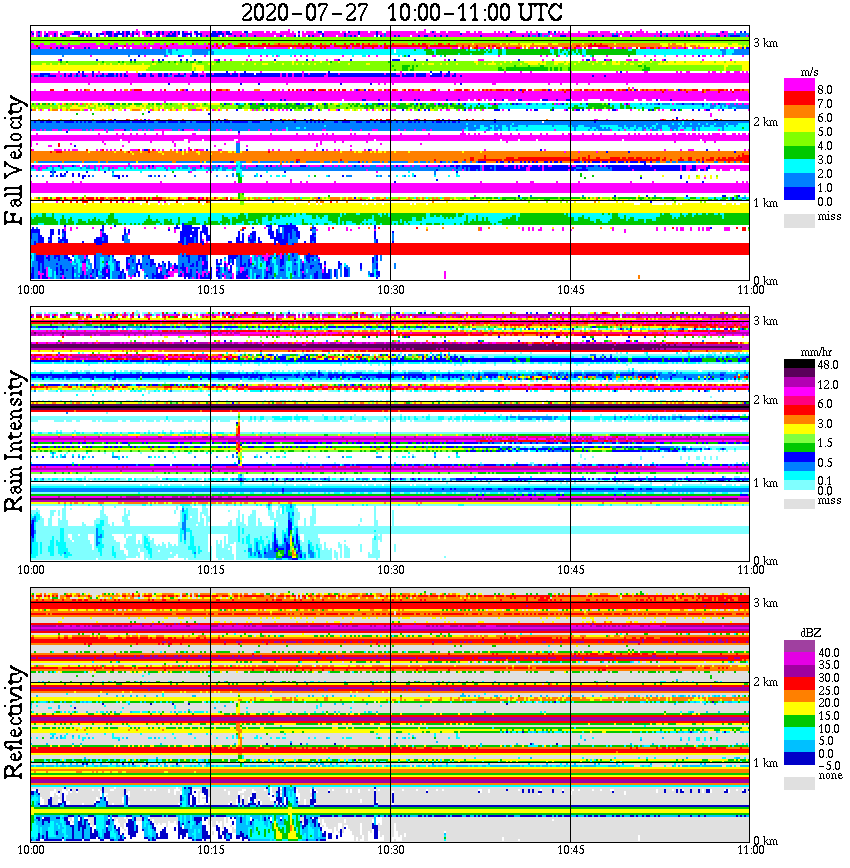Click the '48.0' value in the mm/hr legend
The height and width of the screenshot is (868, 850).
tap(828, 365)
